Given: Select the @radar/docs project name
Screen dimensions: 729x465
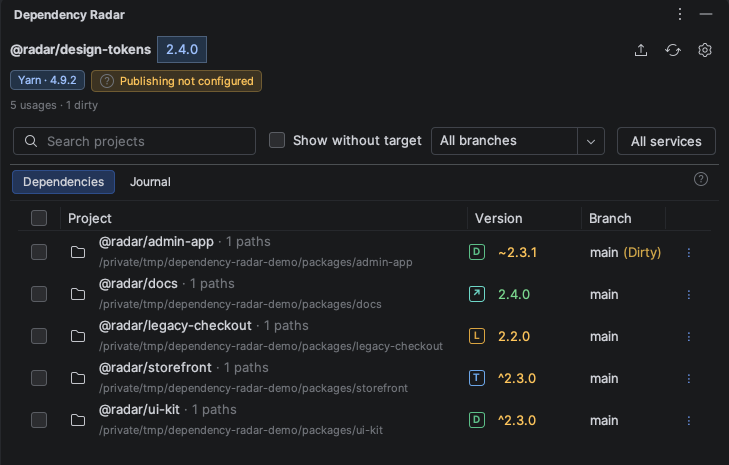Looking at the screenshot, I should coord(138,283).
